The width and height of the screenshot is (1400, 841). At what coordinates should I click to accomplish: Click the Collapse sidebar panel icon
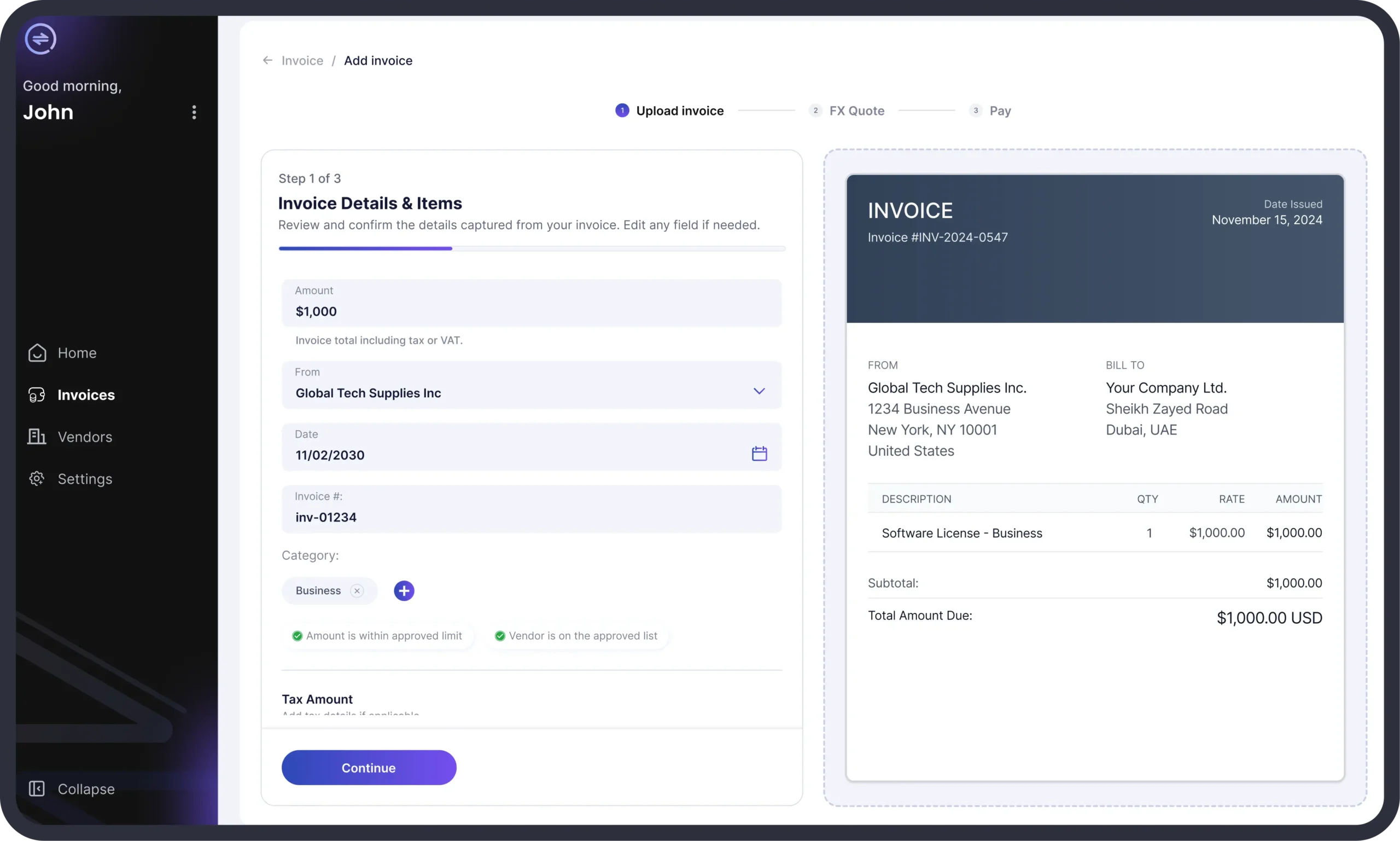(x=37, y=788)
